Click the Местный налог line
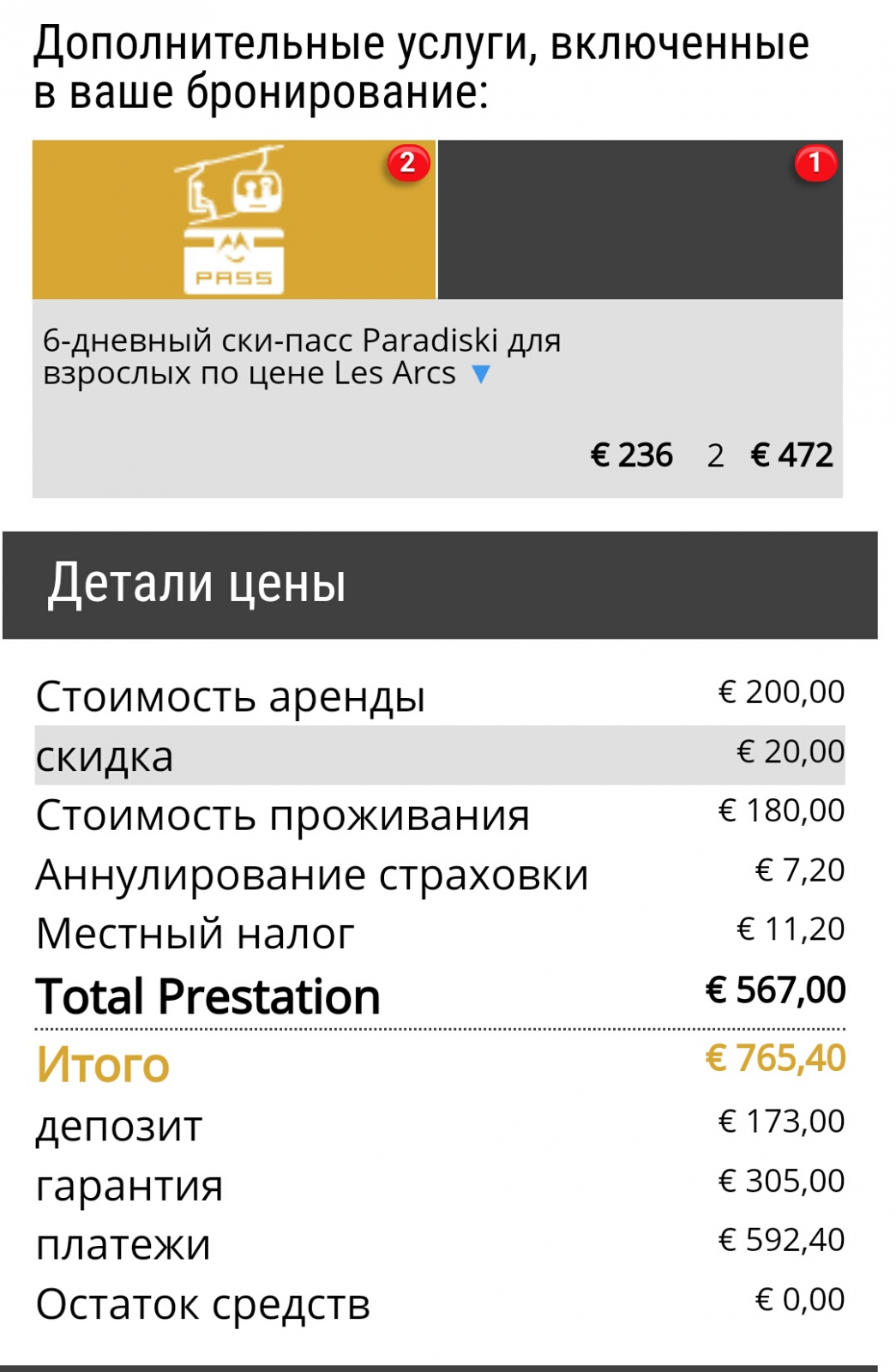Screen dimensions: 896x1372 pos(440,932)
